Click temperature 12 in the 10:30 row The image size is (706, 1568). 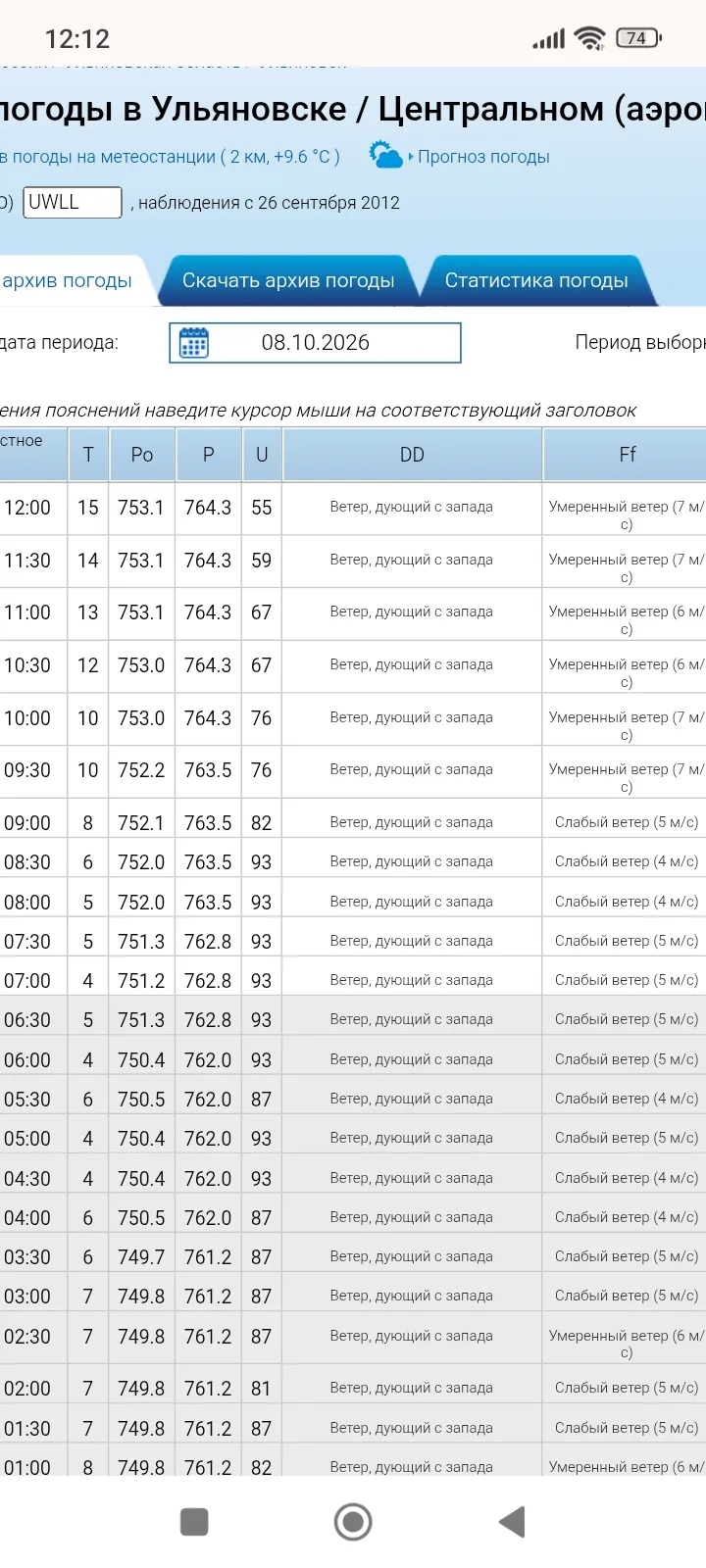[x=88, y=665]
